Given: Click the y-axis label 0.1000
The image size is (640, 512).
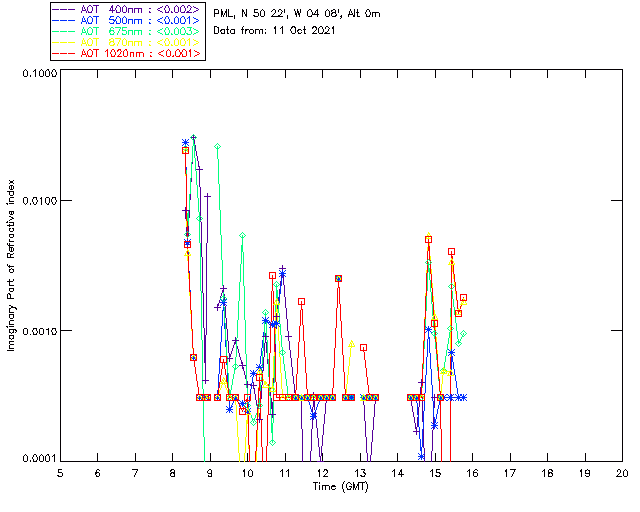Looking at the screenshot, I should point(39,73).
